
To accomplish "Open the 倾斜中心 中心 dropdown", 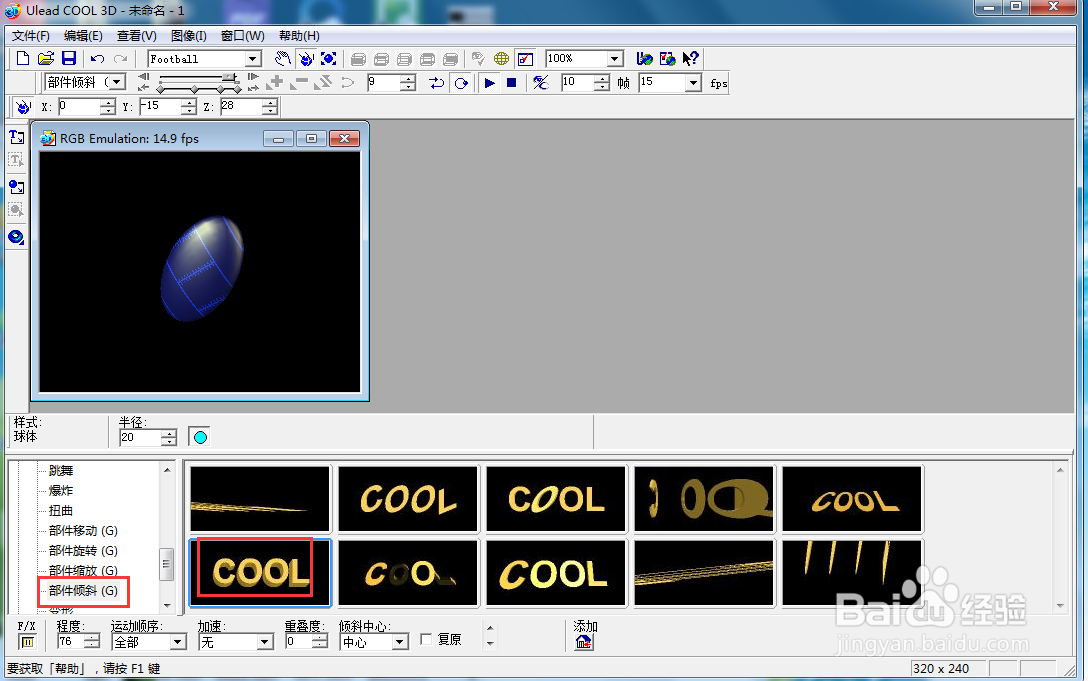I will coord(400,642).
